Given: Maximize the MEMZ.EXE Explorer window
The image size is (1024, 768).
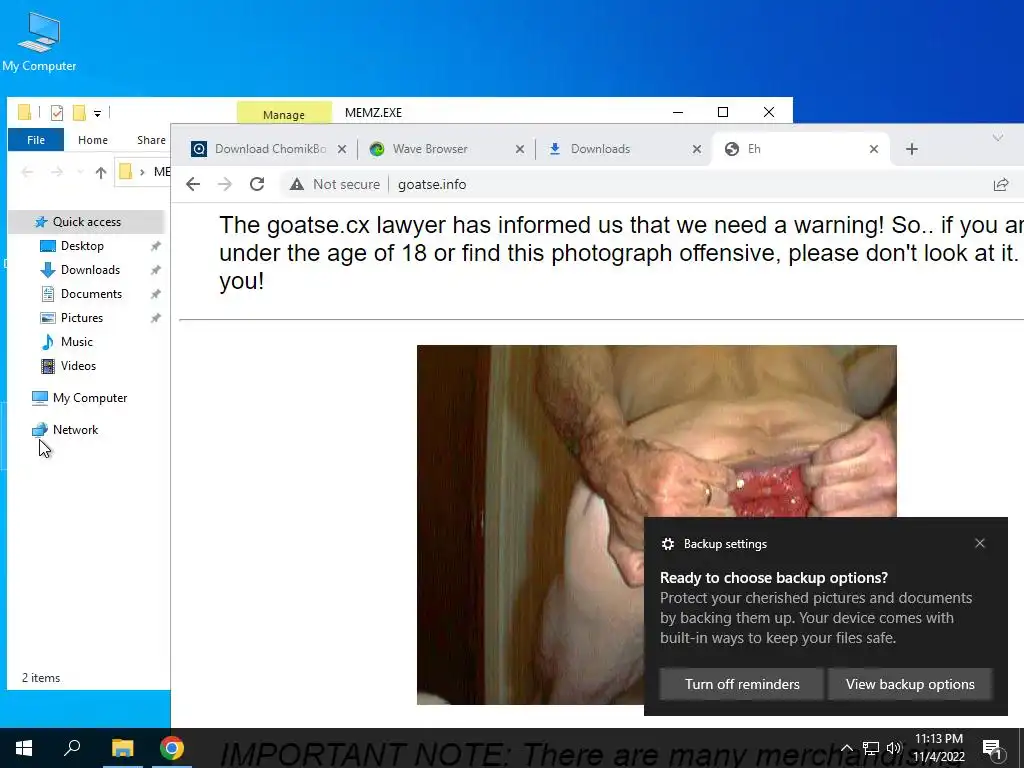Looking at the screenshot, I should tap(723, 112).
